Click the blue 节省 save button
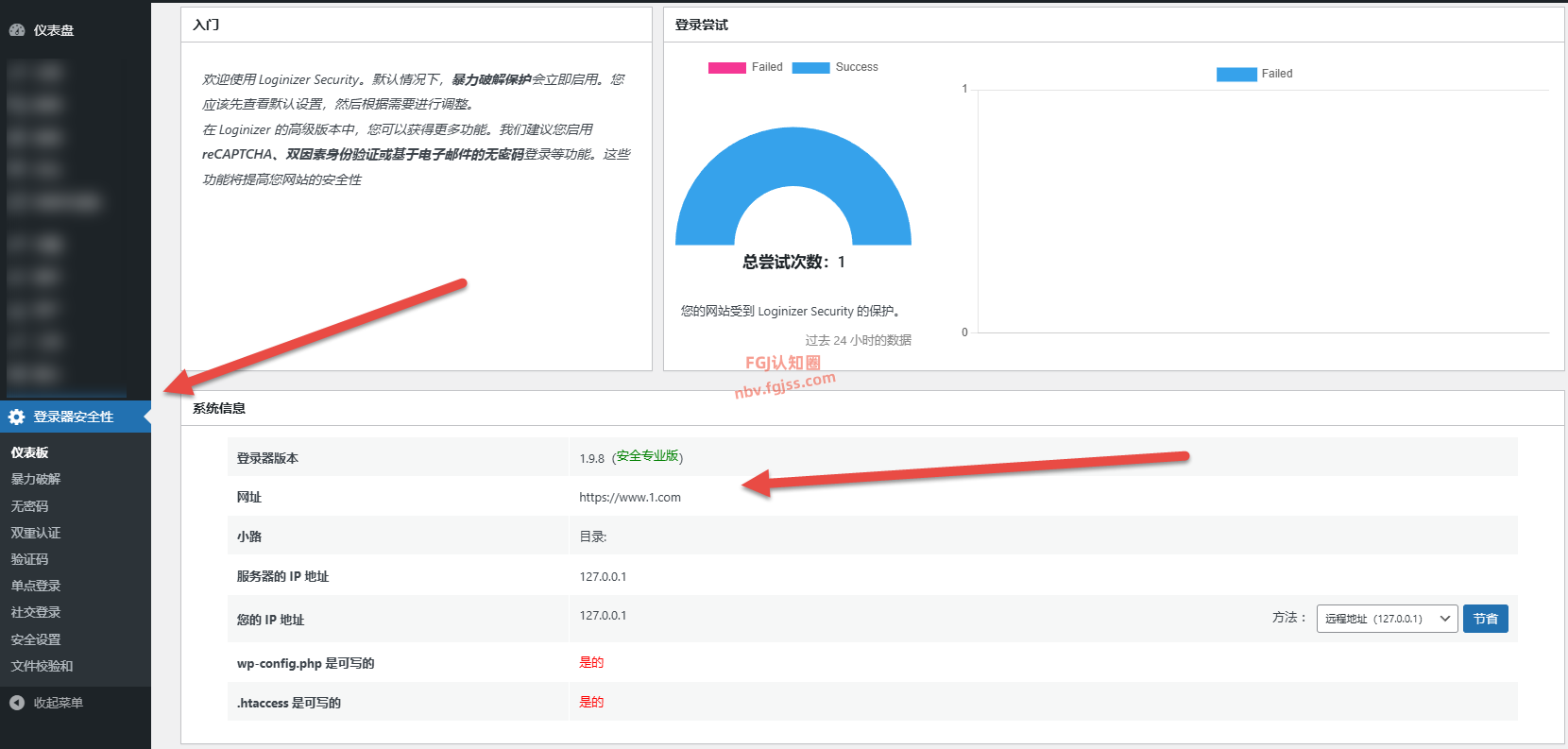 coord(1485,619)
